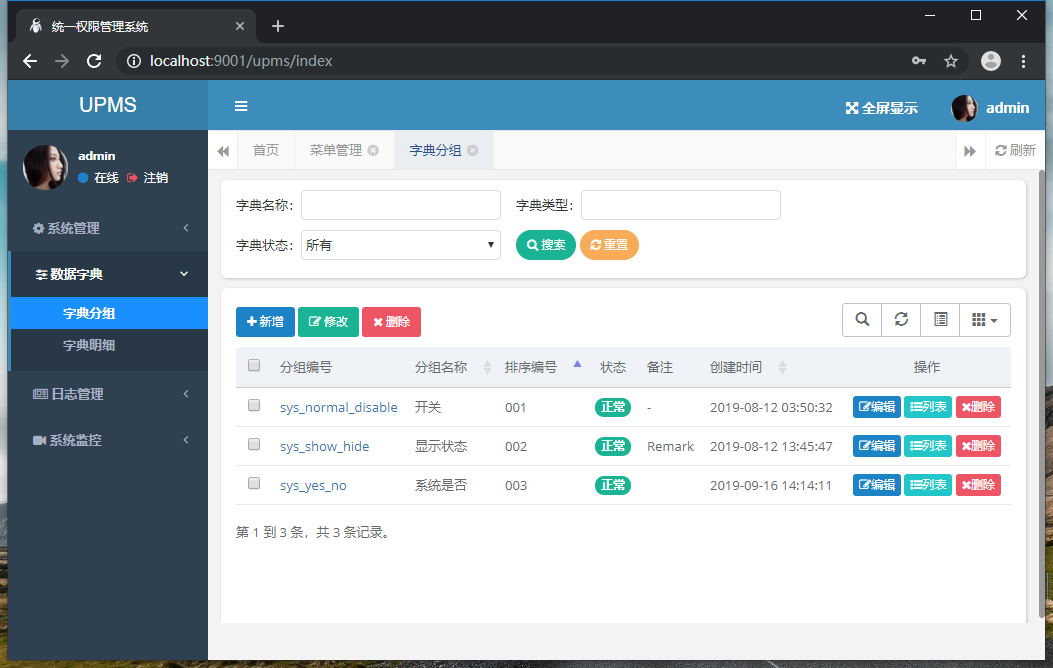
Task: Sort by 分组名称 column
Action: pyautogui.click(x=453, y=367)
